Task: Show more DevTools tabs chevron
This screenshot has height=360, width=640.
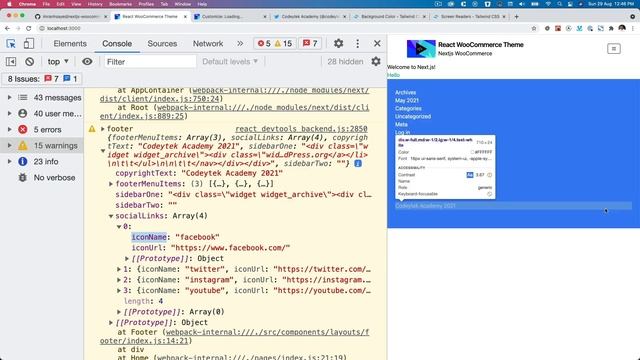Action: [240, 43]
